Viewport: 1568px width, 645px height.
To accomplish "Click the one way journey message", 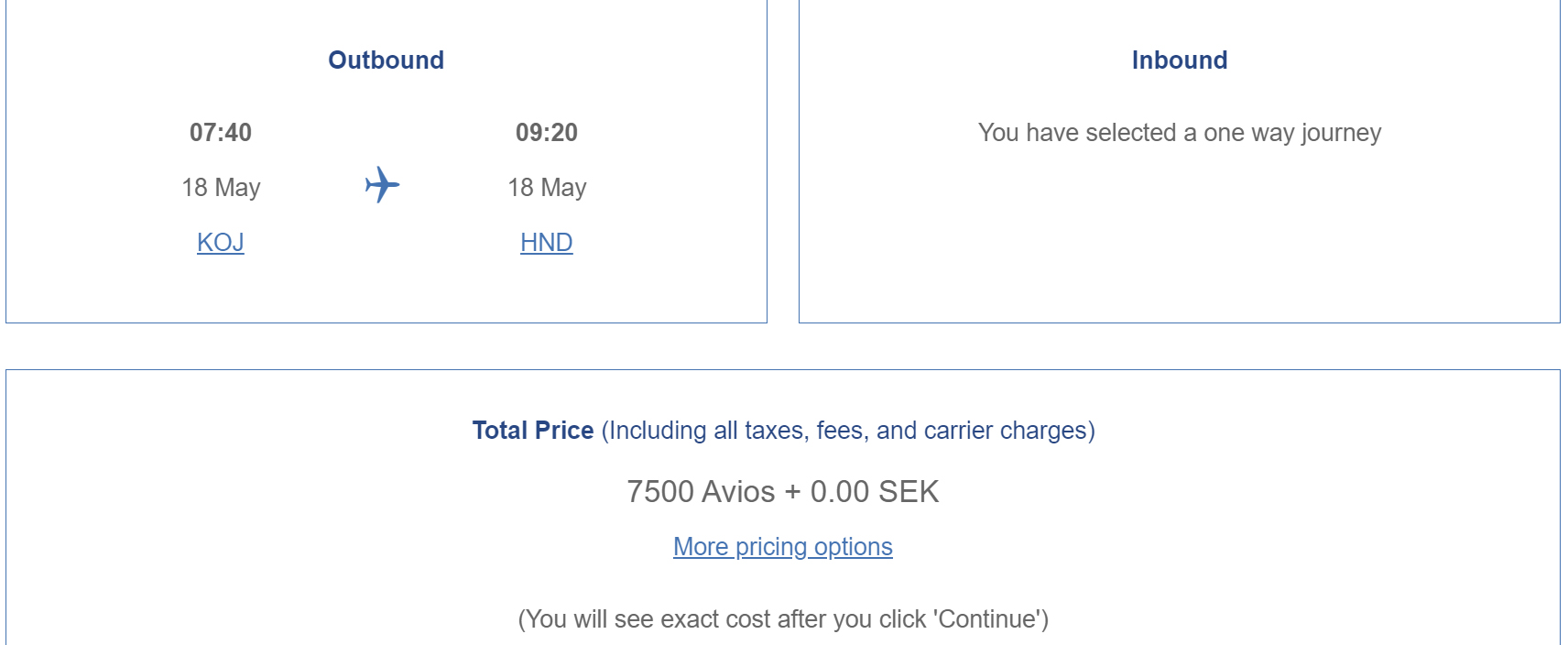I will pyautogui.click(x=1179, y=133).
